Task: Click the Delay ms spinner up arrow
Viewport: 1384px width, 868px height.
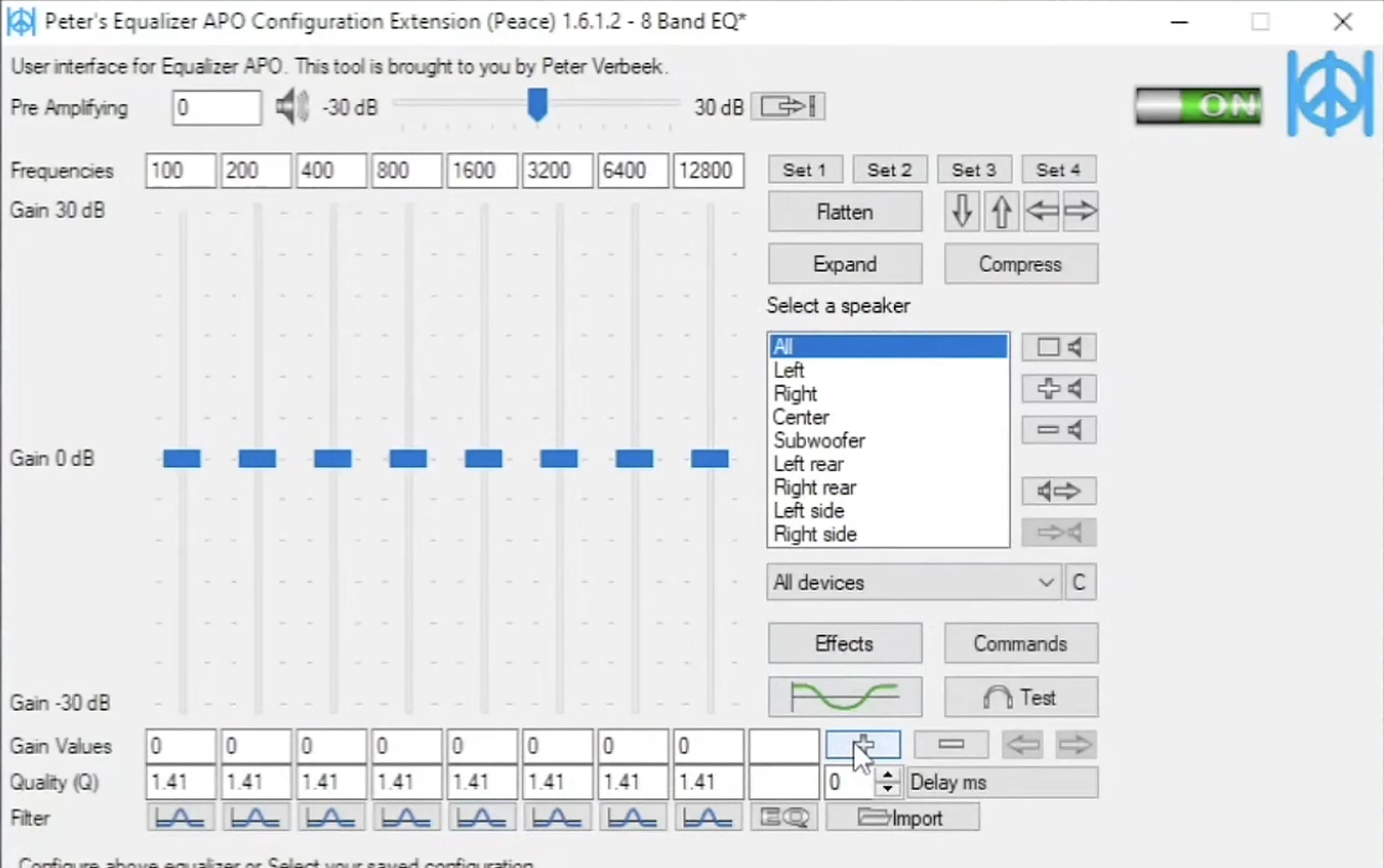Action: point(888,775)
